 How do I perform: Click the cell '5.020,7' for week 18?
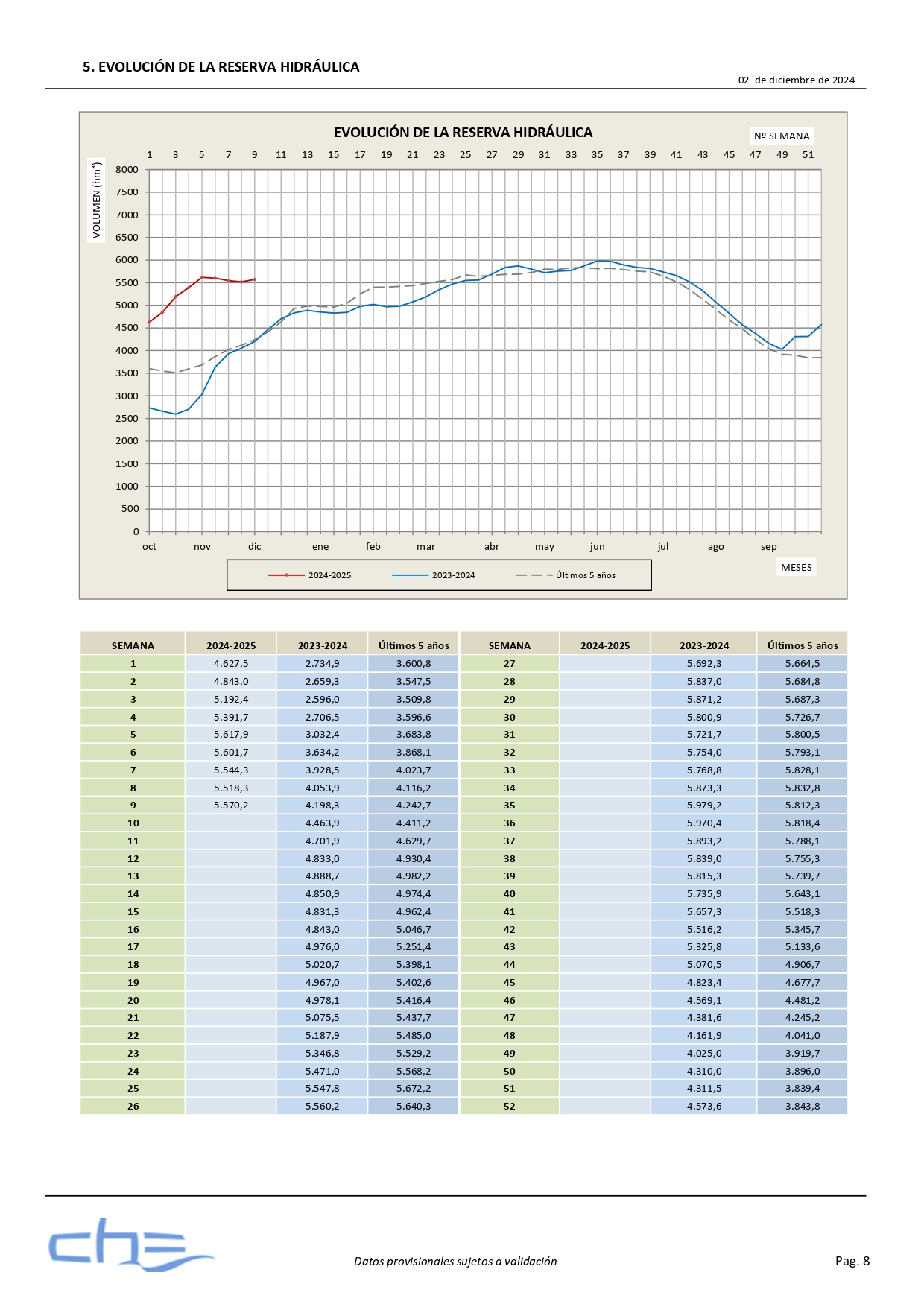click(323, 965)
